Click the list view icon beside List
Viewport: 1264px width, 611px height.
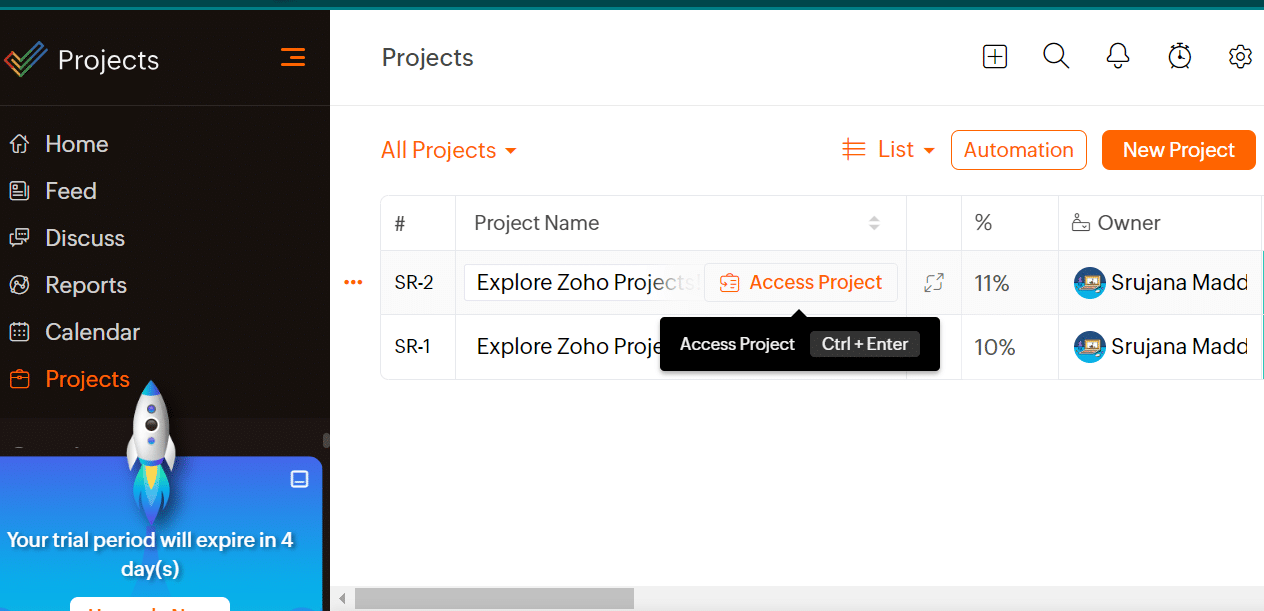854,150
